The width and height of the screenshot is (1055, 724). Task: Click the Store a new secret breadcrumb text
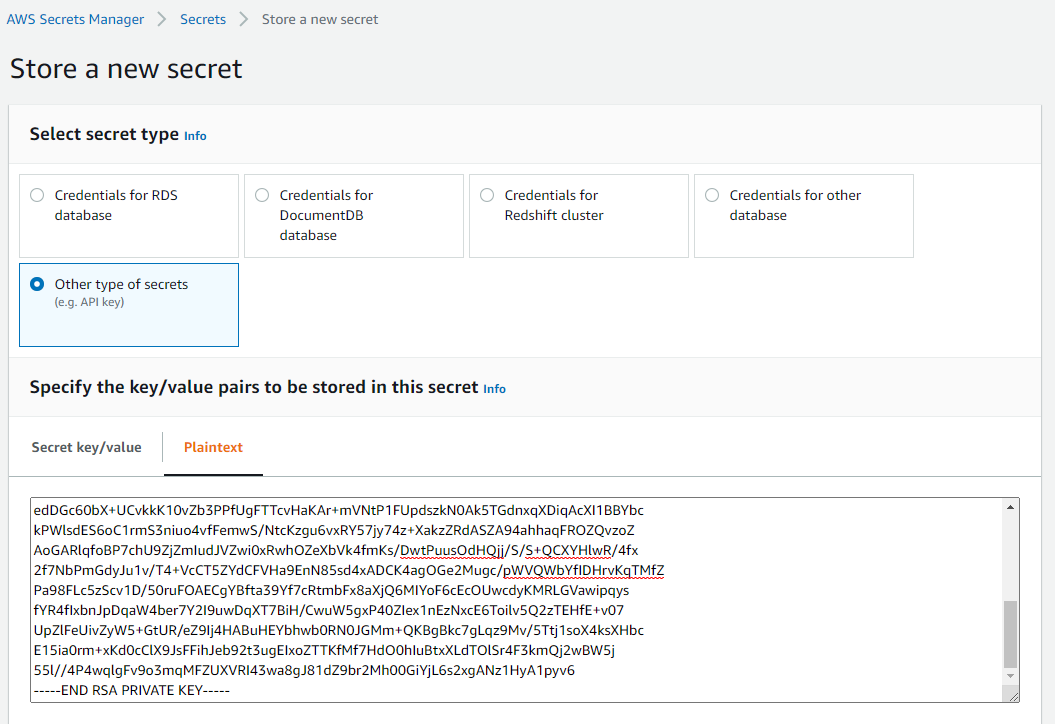pyautogui.click(x=320, y=20)
